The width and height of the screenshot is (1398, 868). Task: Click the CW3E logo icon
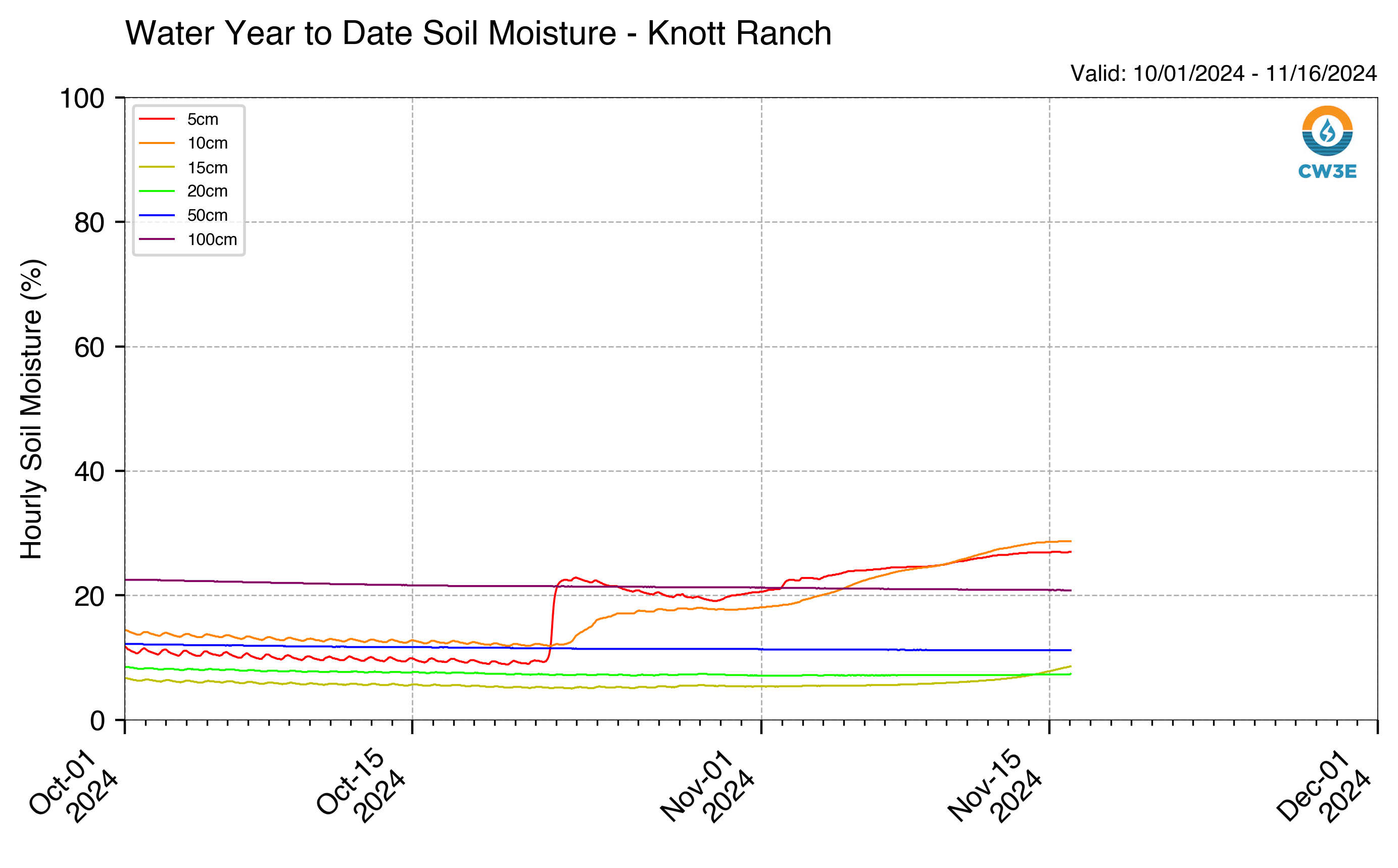[1327, 130]
